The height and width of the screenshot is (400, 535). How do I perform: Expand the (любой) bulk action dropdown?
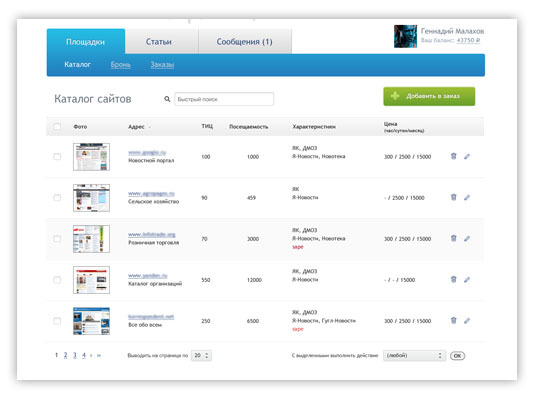(414, 356)
